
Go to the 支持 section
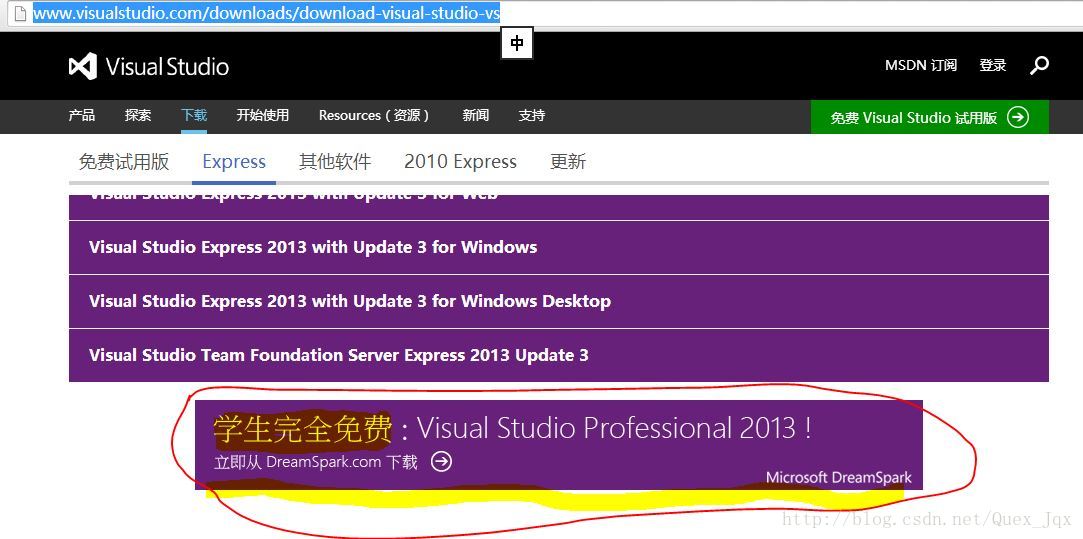coord(532,115)
